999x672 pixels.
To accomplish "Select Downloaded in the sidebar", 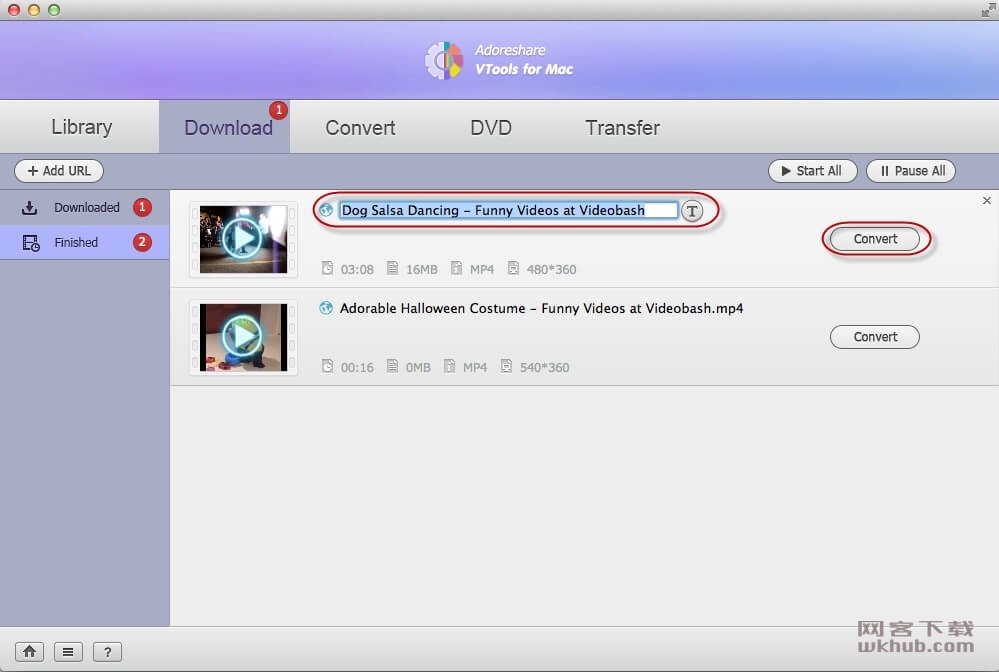I will tap(84, 208).
